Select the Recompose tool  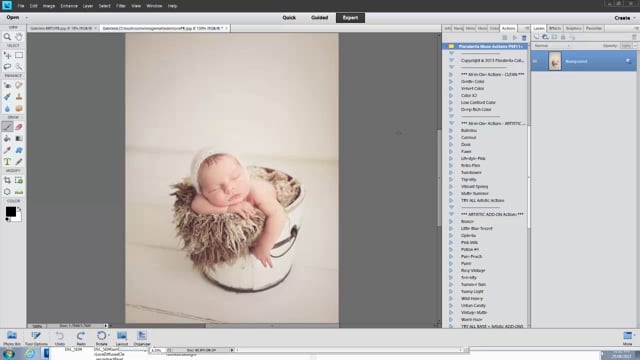(19, 180)
